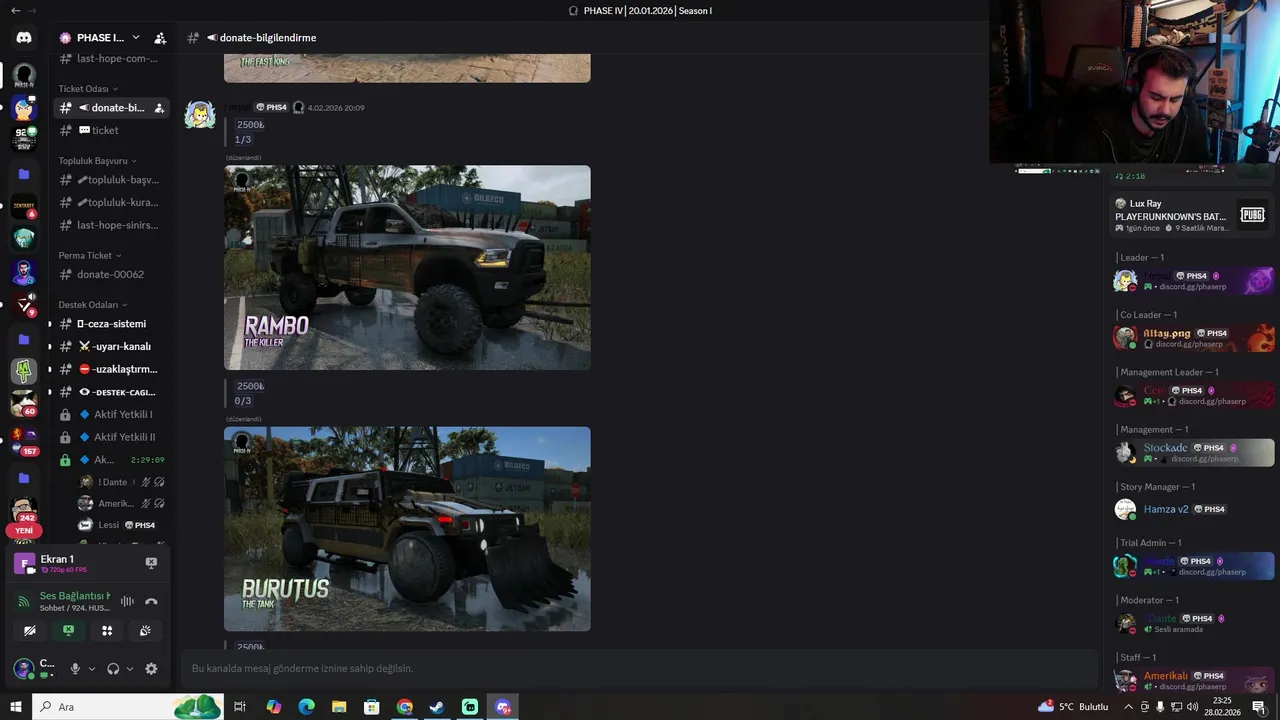Open Discord direct messages home icon
1280x720 pixels.
coord(24,38)
